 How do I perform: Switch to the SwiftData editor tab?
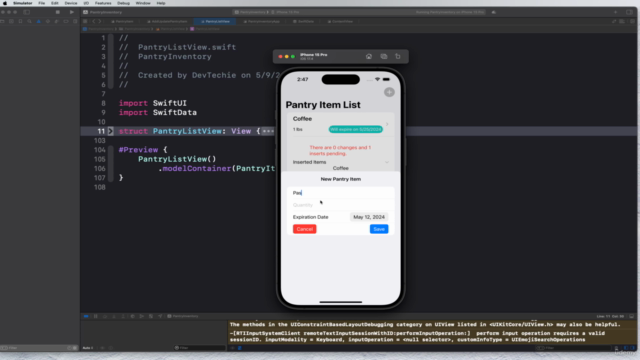tap(303, 21)
